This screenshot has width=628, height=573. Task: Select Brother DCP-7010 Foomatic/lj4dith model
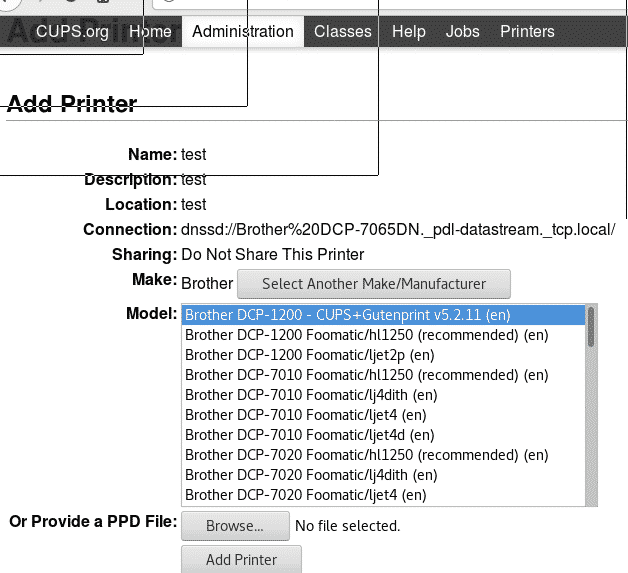coord(384,395)
